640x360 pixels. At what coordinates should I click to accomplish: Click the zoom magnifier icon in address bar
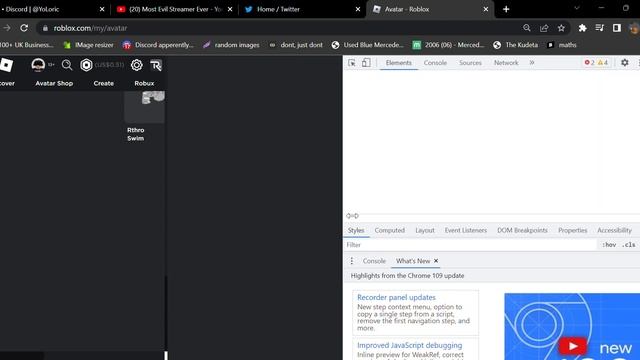click(527, 28)
